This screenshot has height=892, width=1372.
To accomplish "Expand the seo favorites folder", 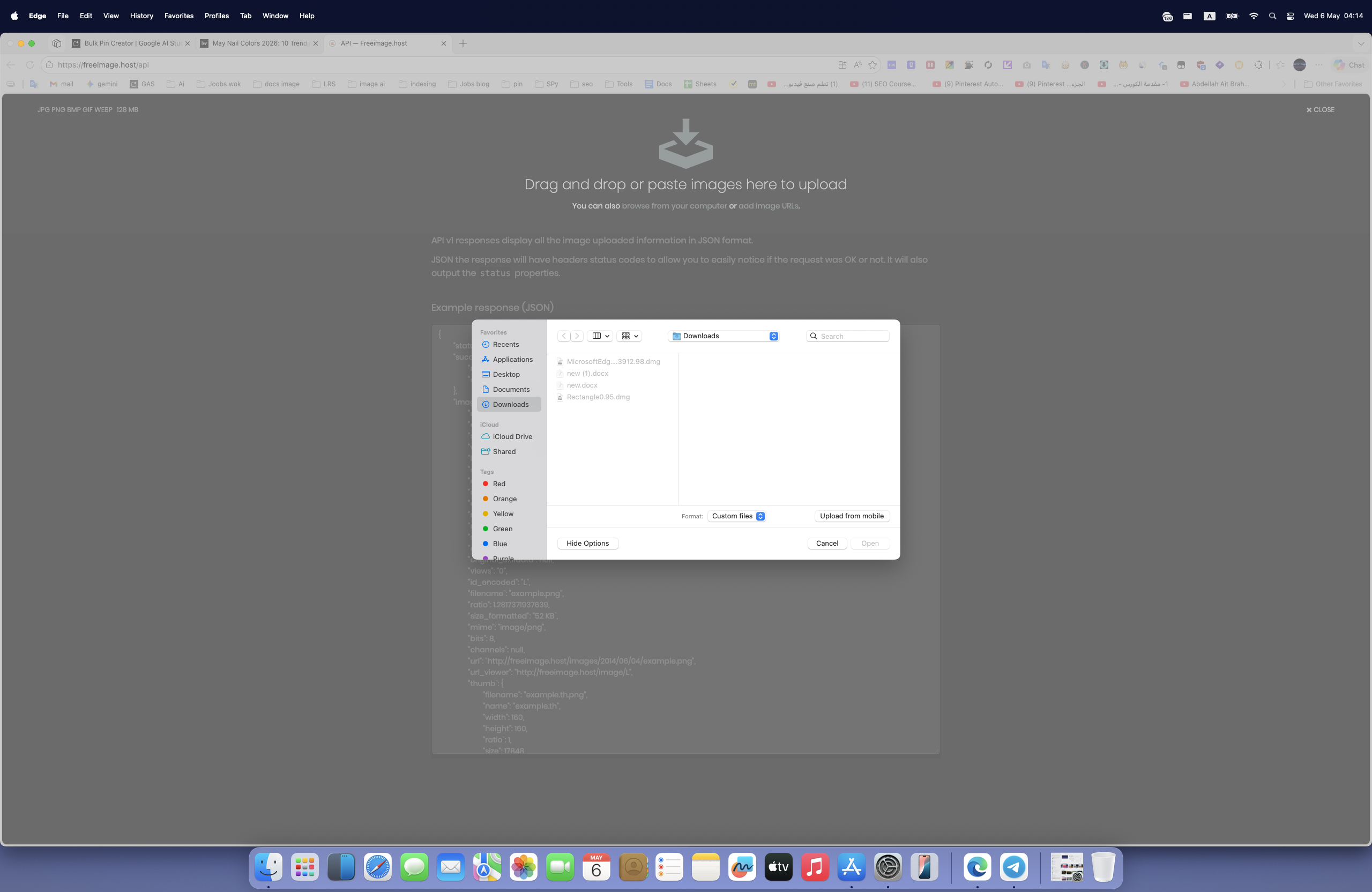I will [581, 84].
